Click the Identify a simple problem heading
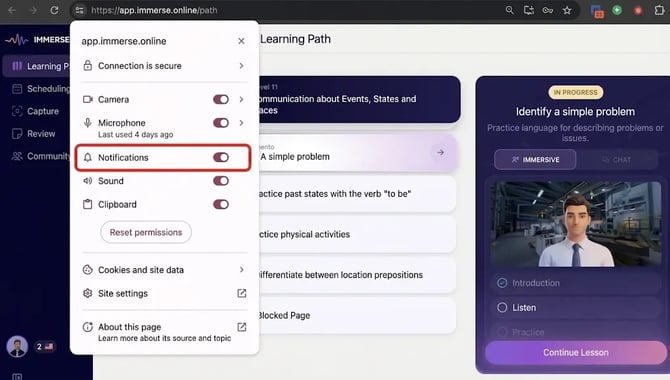This screenshot has width=670, height=380. coord(575,112)
